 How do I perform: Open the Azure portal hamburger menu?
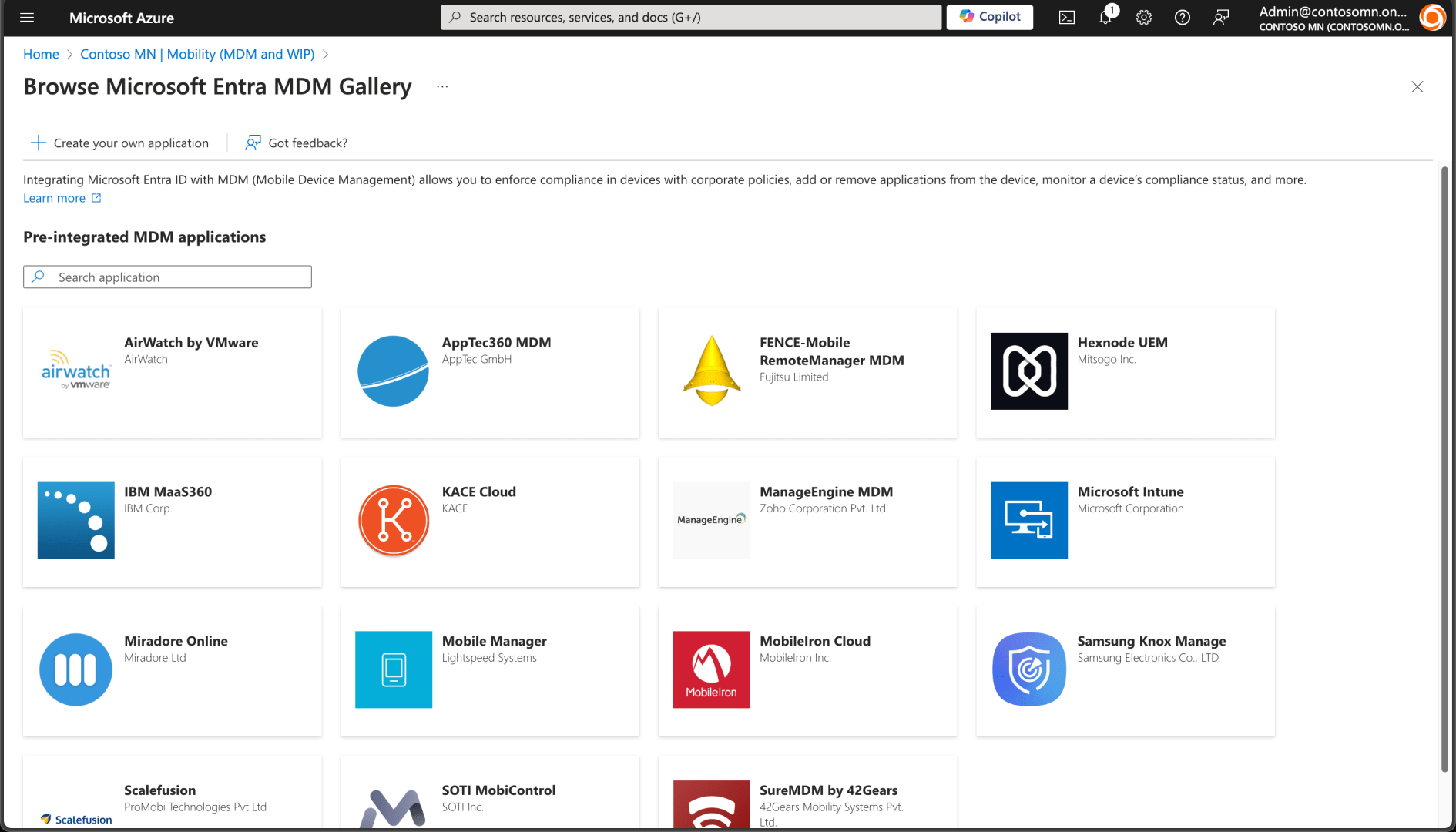(x=27, y=17)
